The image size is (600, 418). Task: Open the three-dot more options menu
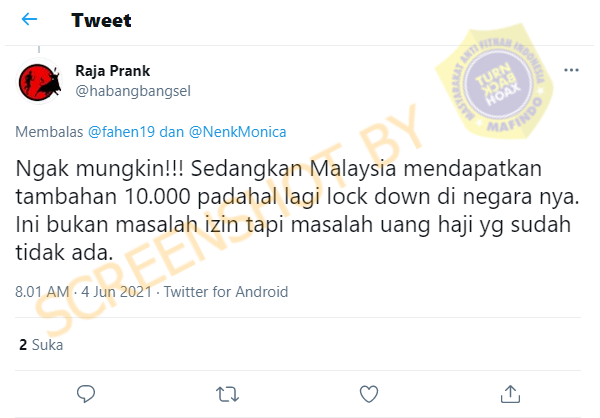click(x=571, y=70)
